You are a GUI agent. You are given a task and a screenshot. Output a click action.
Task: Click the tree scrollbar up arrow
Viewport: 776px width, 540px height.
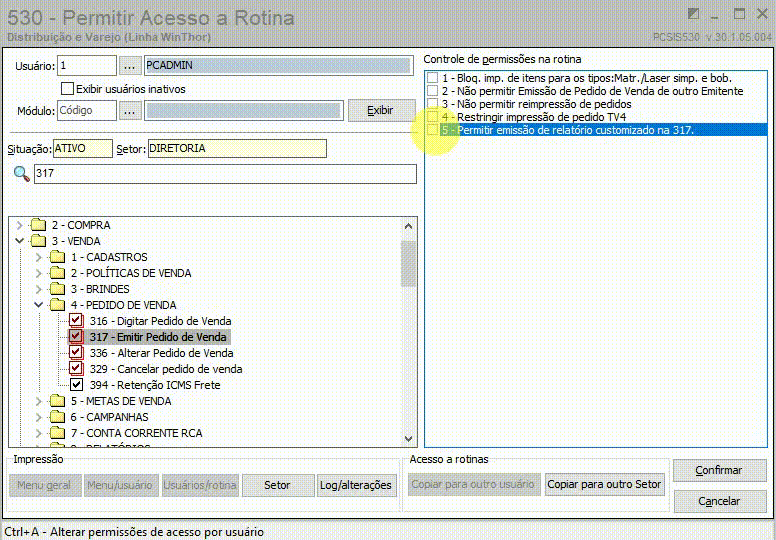(408, 227)
